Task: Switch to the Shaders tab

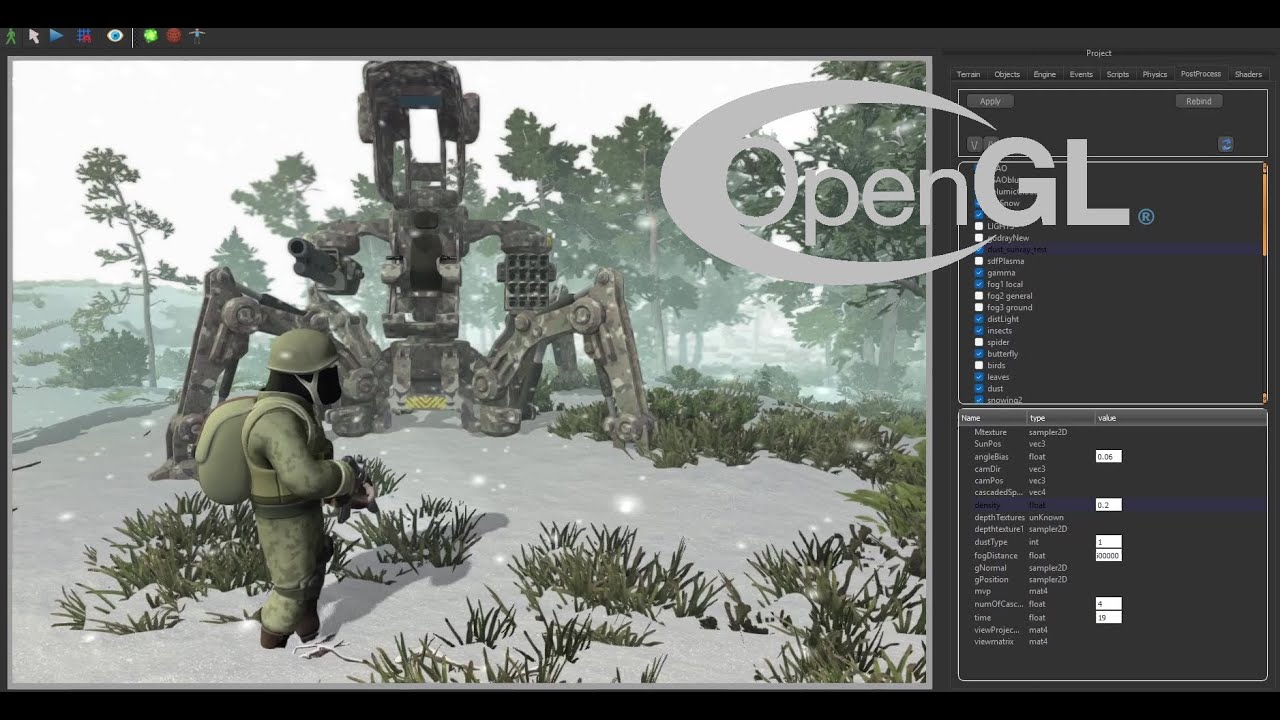Action: coord(1248,74)
